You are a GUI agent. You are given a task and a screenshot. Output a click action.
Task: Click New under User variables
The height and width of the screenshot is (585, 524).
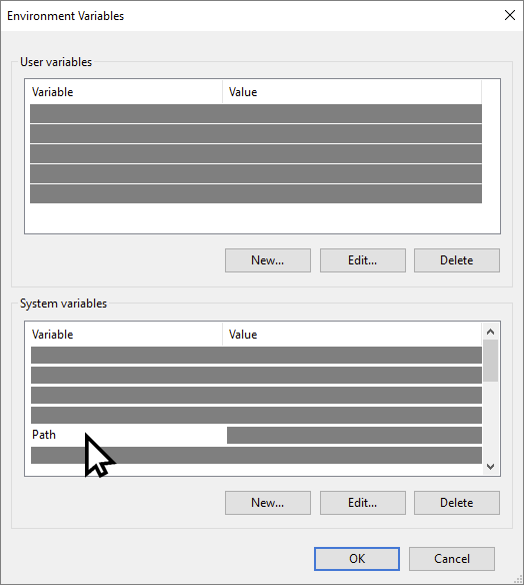(x=268, y=260)
